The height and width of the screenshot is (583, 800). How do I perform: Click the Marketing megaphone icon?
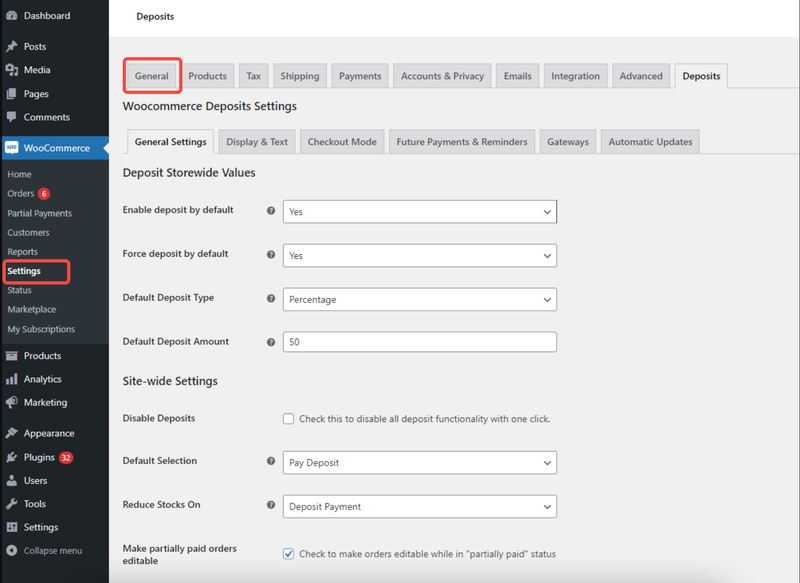coord(12,402)
